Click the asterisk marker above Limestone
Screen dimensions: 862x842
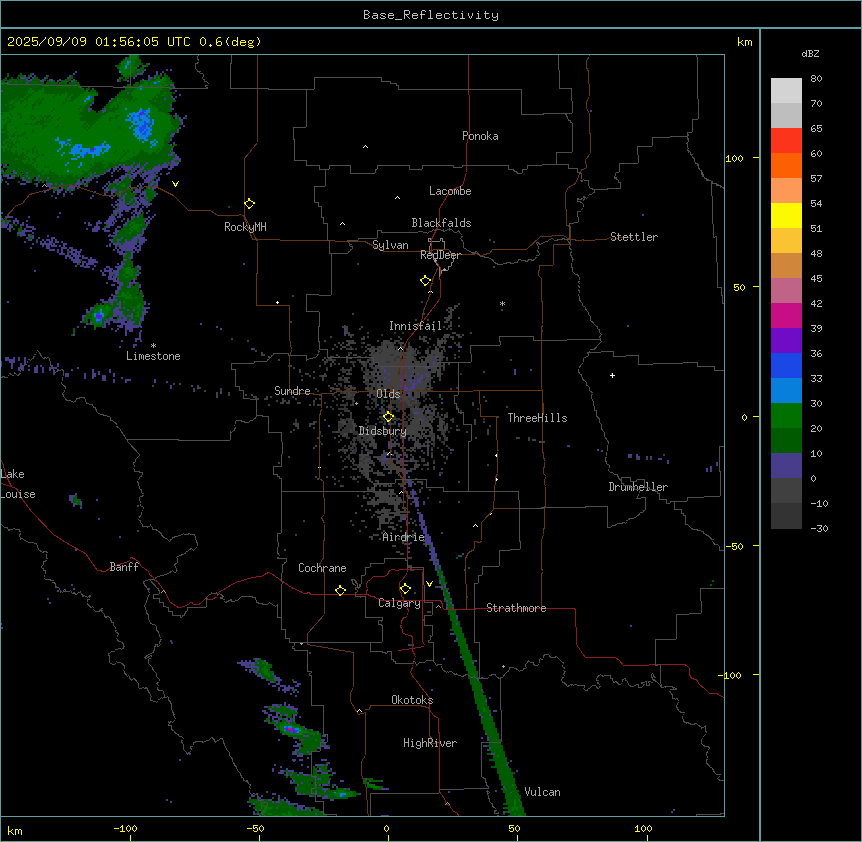(x=153, y=346)
